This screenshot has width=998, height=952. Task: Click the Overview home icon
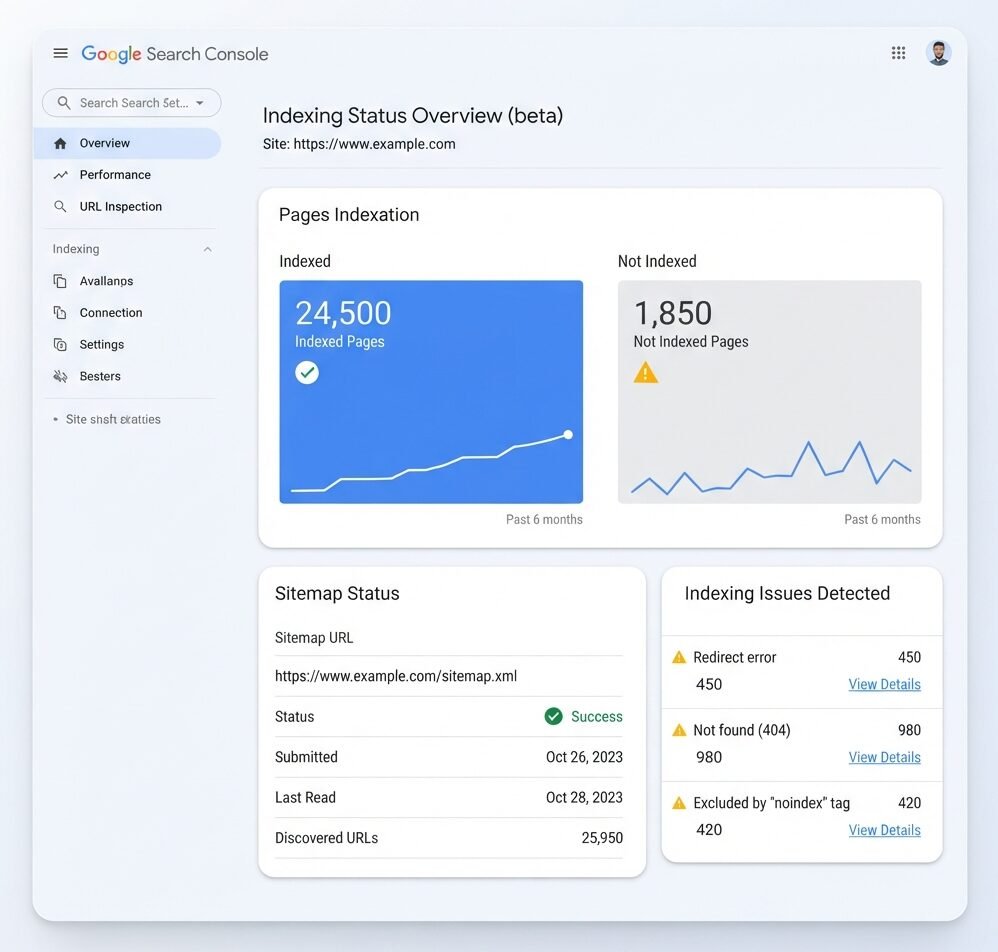[x=60, y=143]
